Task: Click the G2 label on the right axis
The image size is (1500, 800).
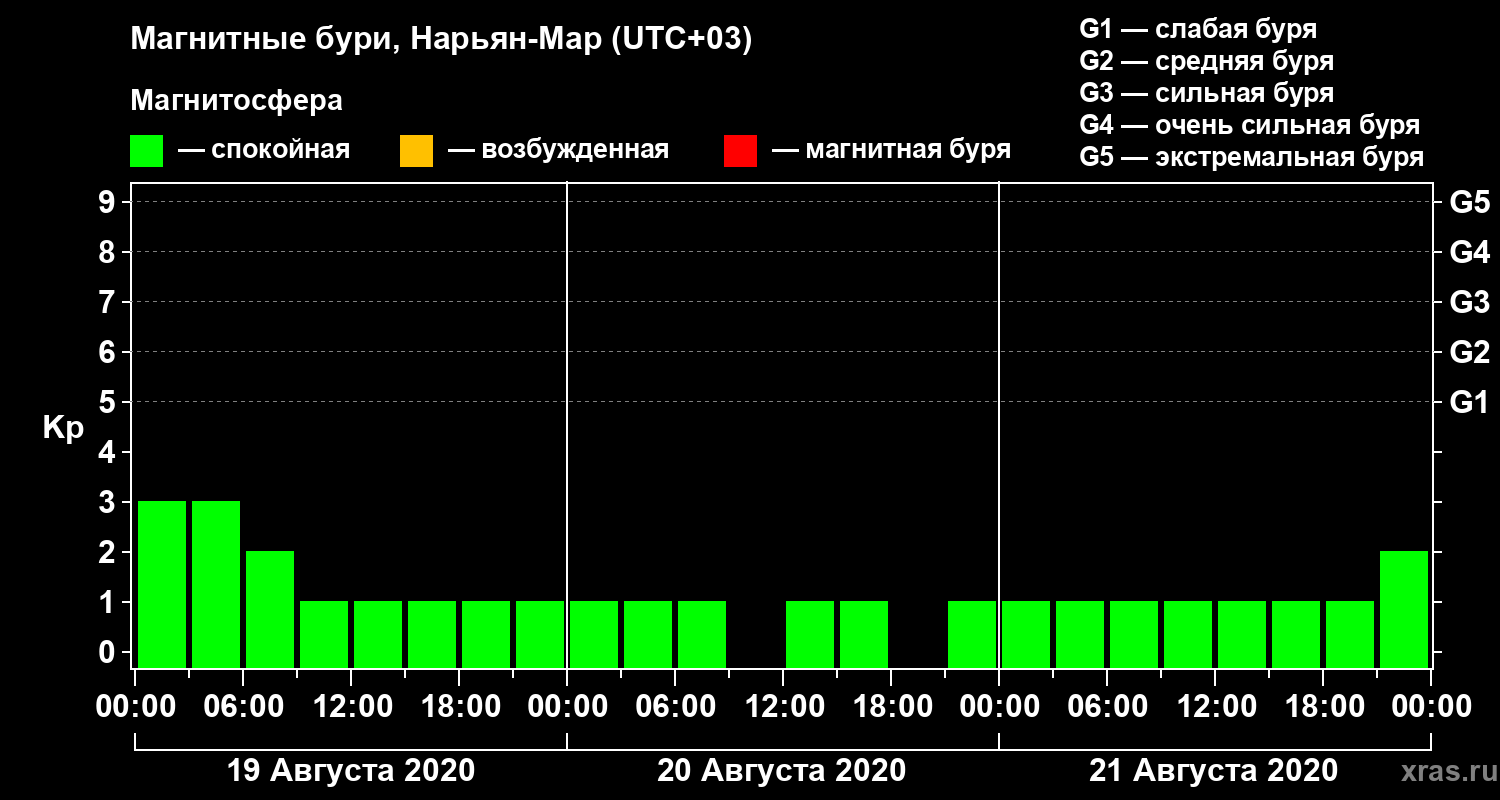Action: (1469, 353)
